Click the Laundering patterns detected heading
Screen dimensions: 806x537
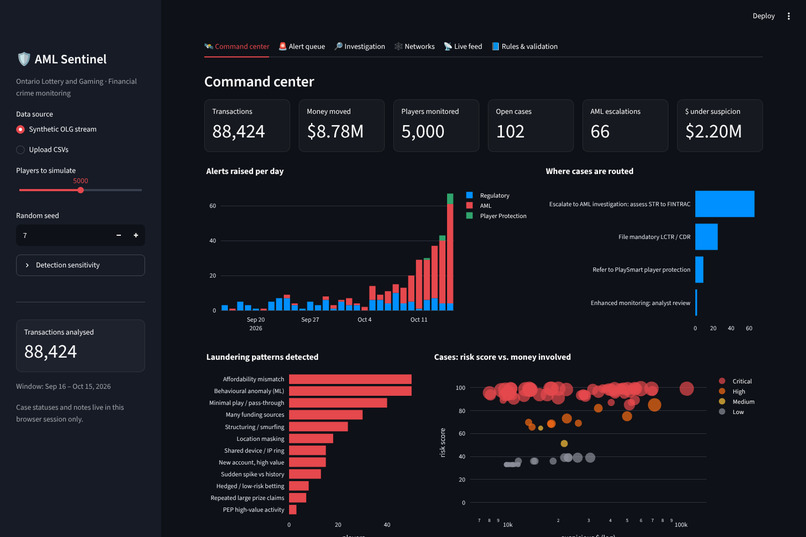pyautogui.click(x=262, y=357)
